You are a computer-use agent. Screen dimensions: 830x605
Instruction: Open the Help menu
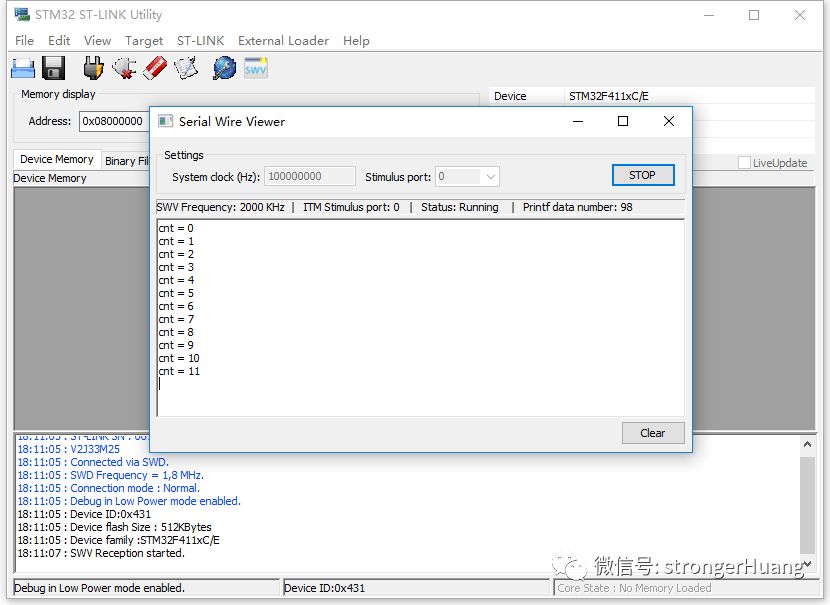(x=356, y=41)
